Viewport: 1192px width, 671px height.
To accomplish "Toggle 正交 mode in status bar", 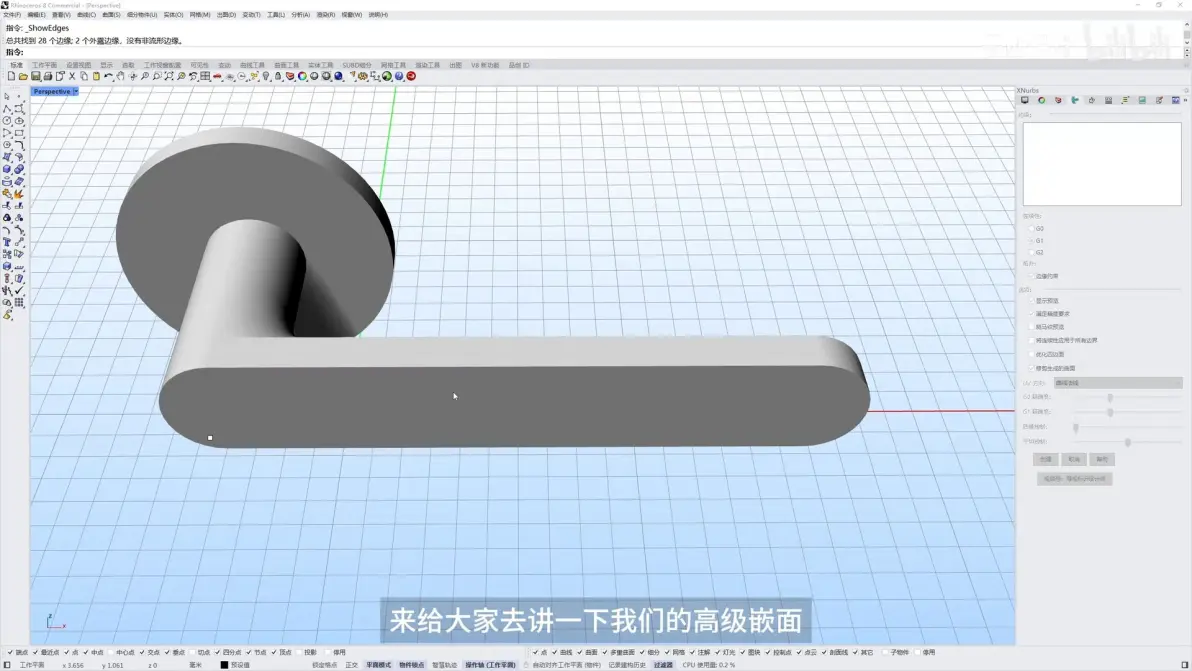I will click(x=351, y=665).
